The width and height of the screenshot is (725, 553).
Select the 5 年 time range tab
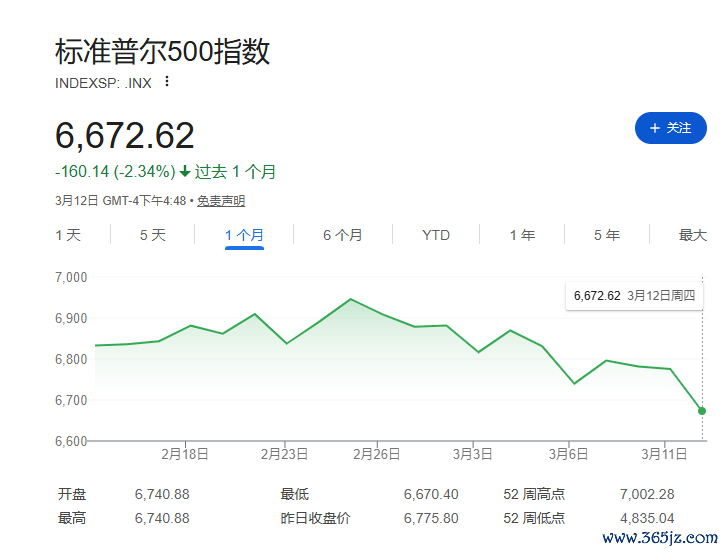607,235
